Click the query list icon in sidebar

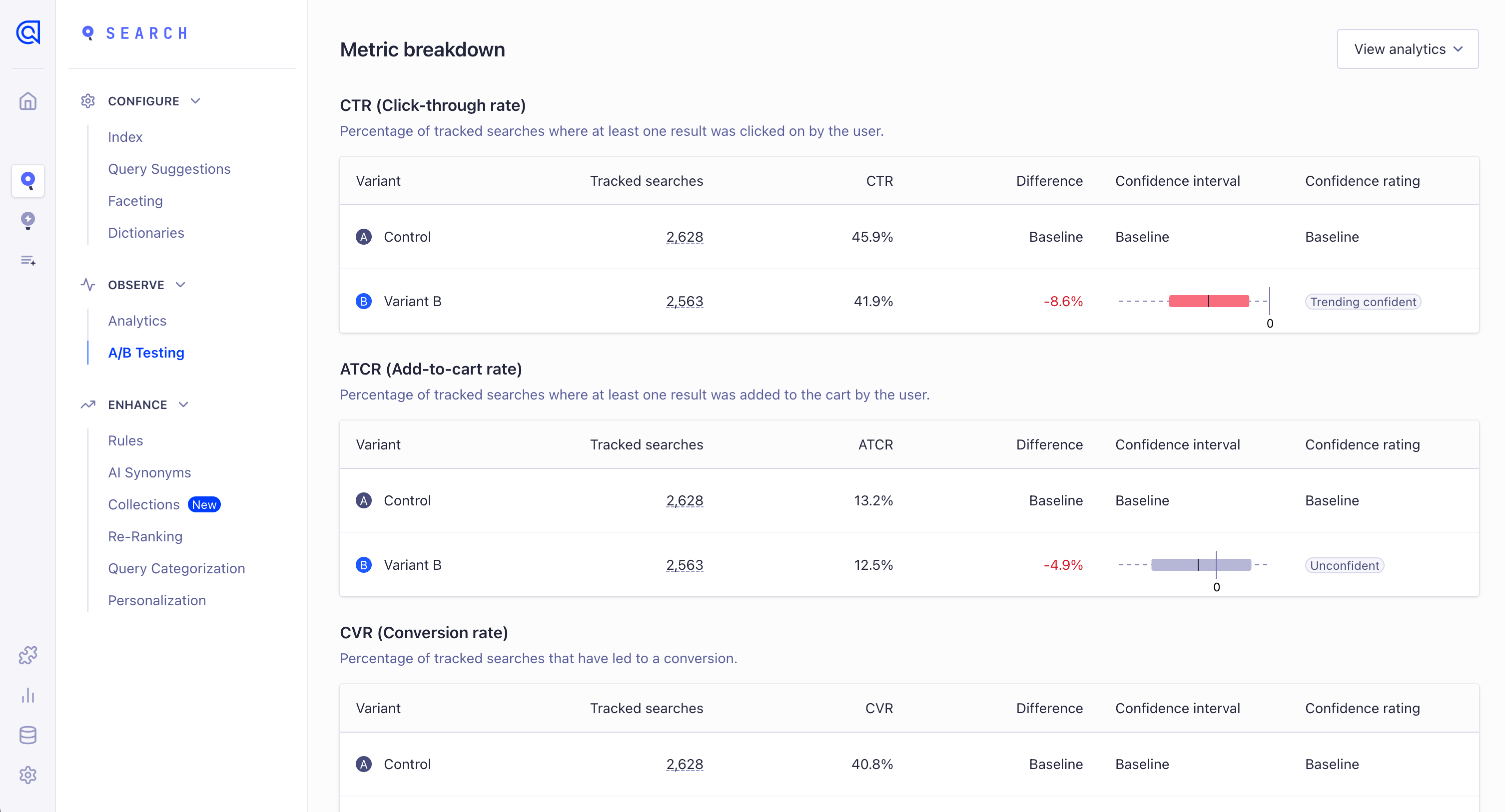pyautogui.click(x=27, y=260)
